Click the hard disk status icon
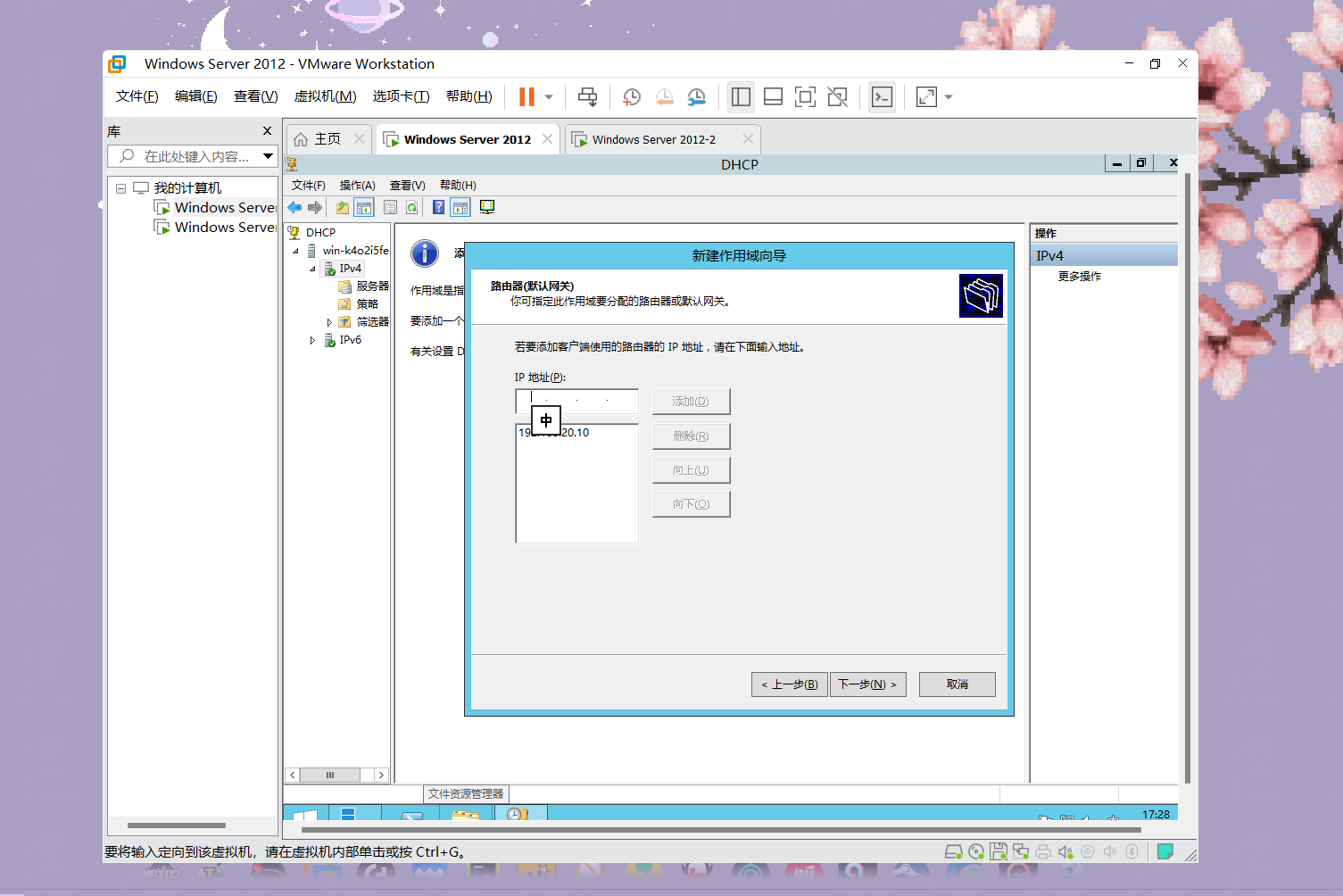This screenshot has width=1343, height=896. [953, 852]
